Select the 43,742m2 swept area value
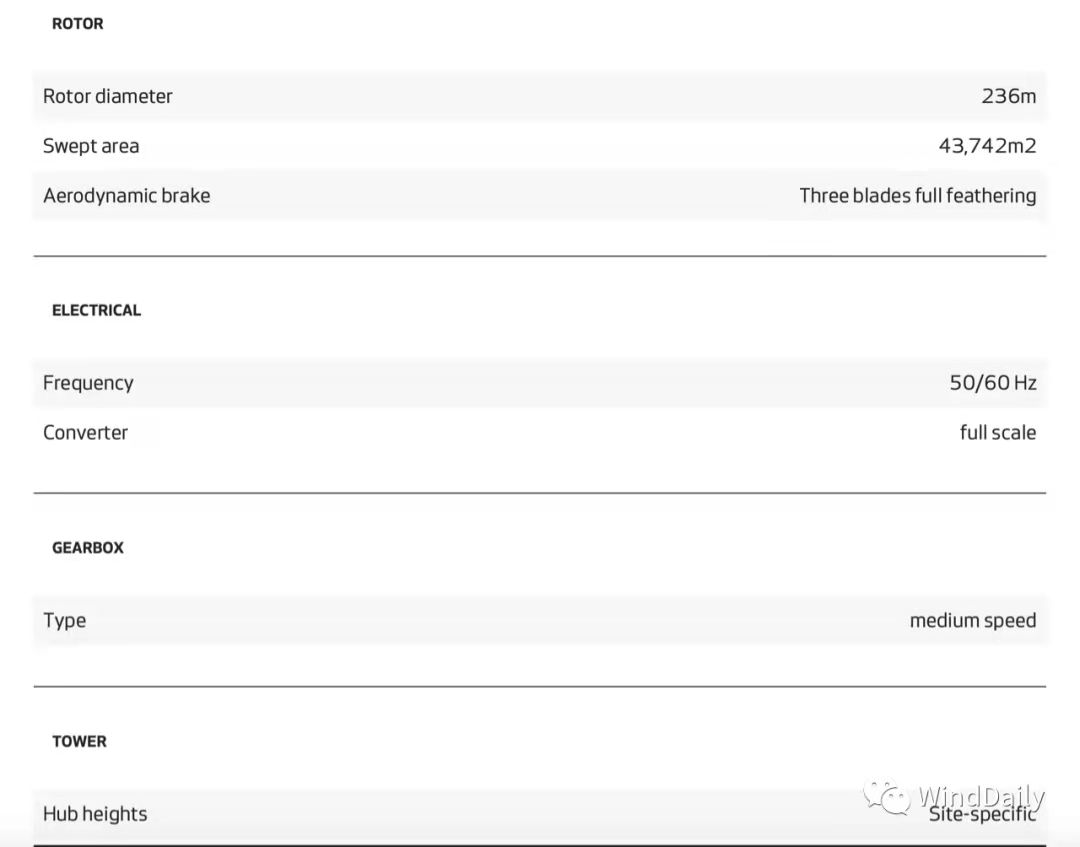 tap(987, 146)
